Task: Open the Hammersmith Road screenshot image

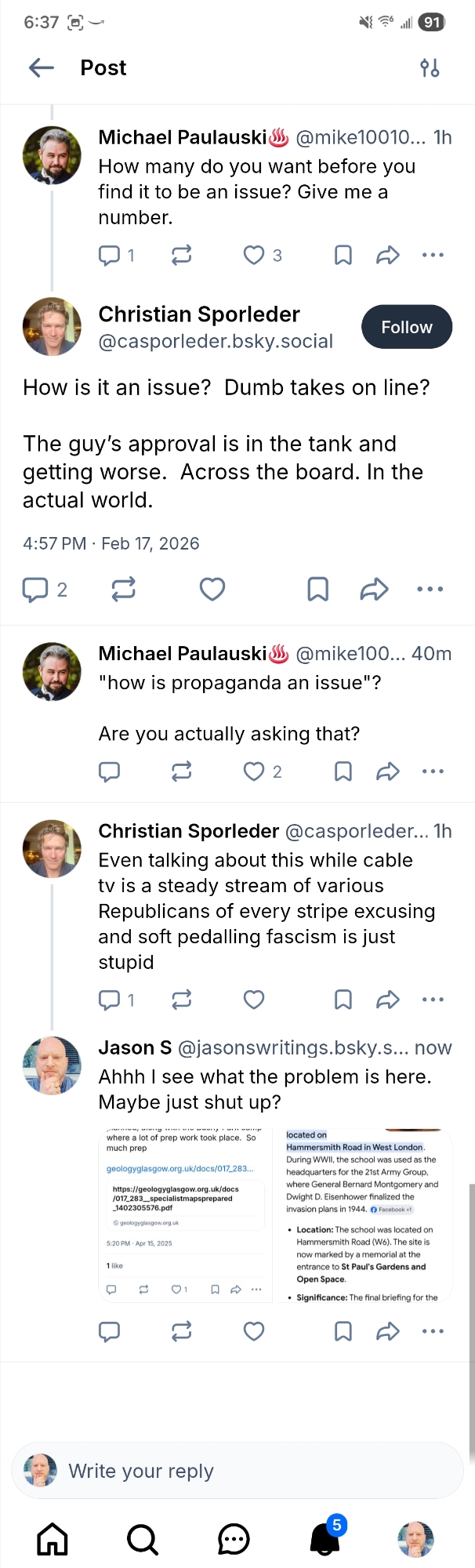Action: (365, 1214)
